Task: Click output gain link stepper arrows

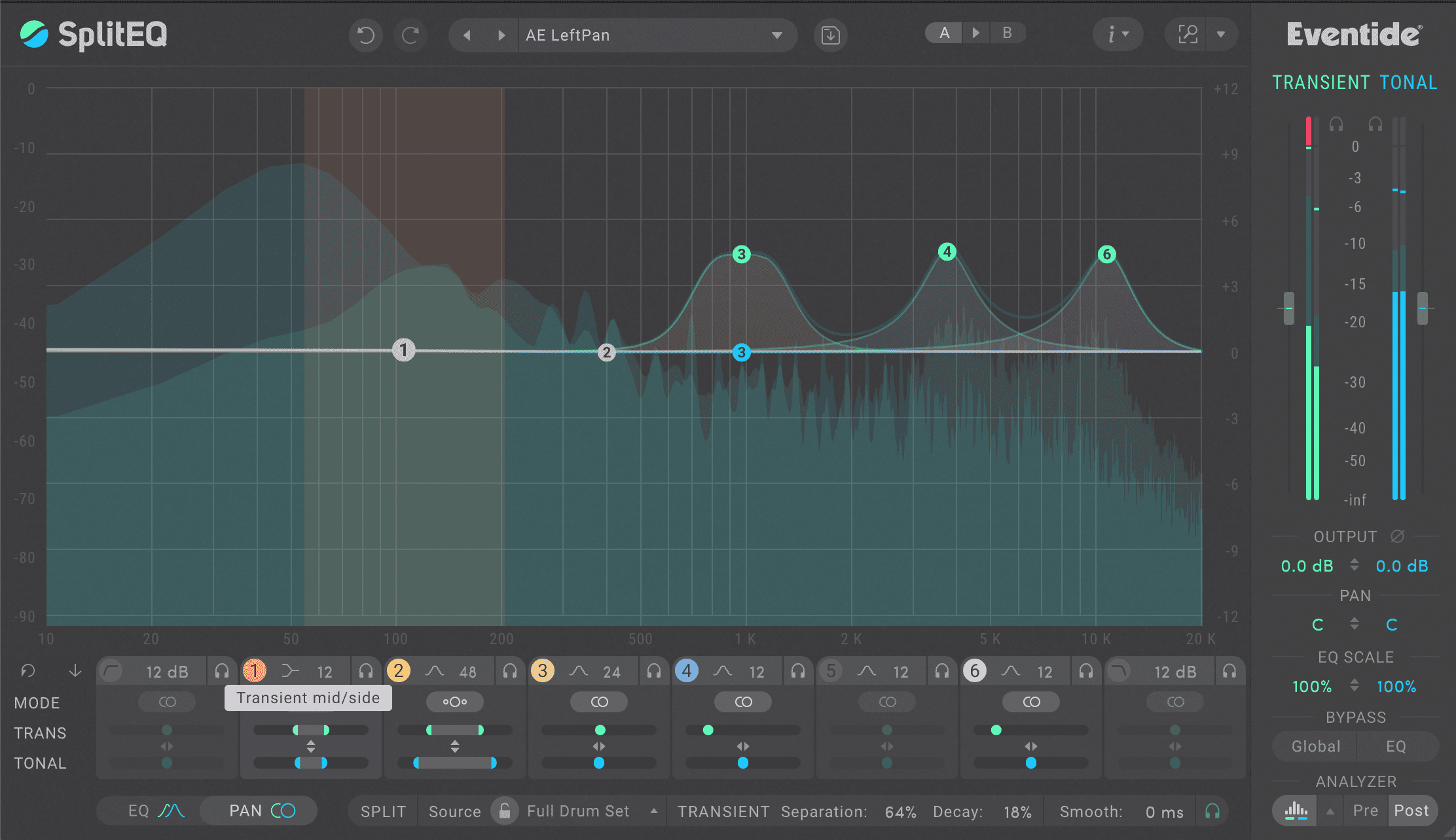Action: coord(1354,565)
